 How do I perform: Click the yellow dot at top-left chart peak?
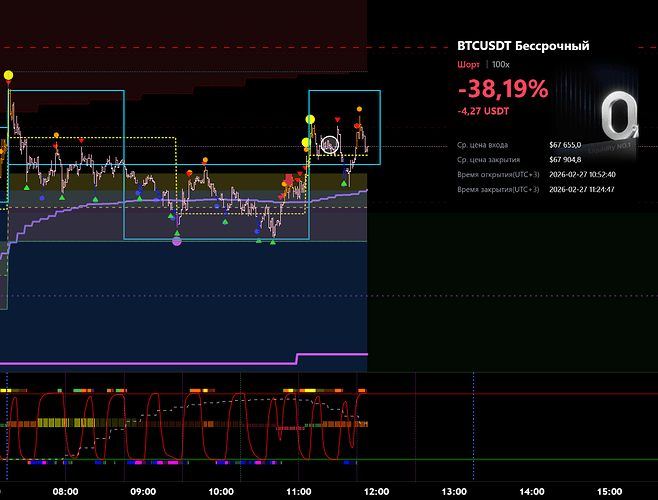point(9,75)
